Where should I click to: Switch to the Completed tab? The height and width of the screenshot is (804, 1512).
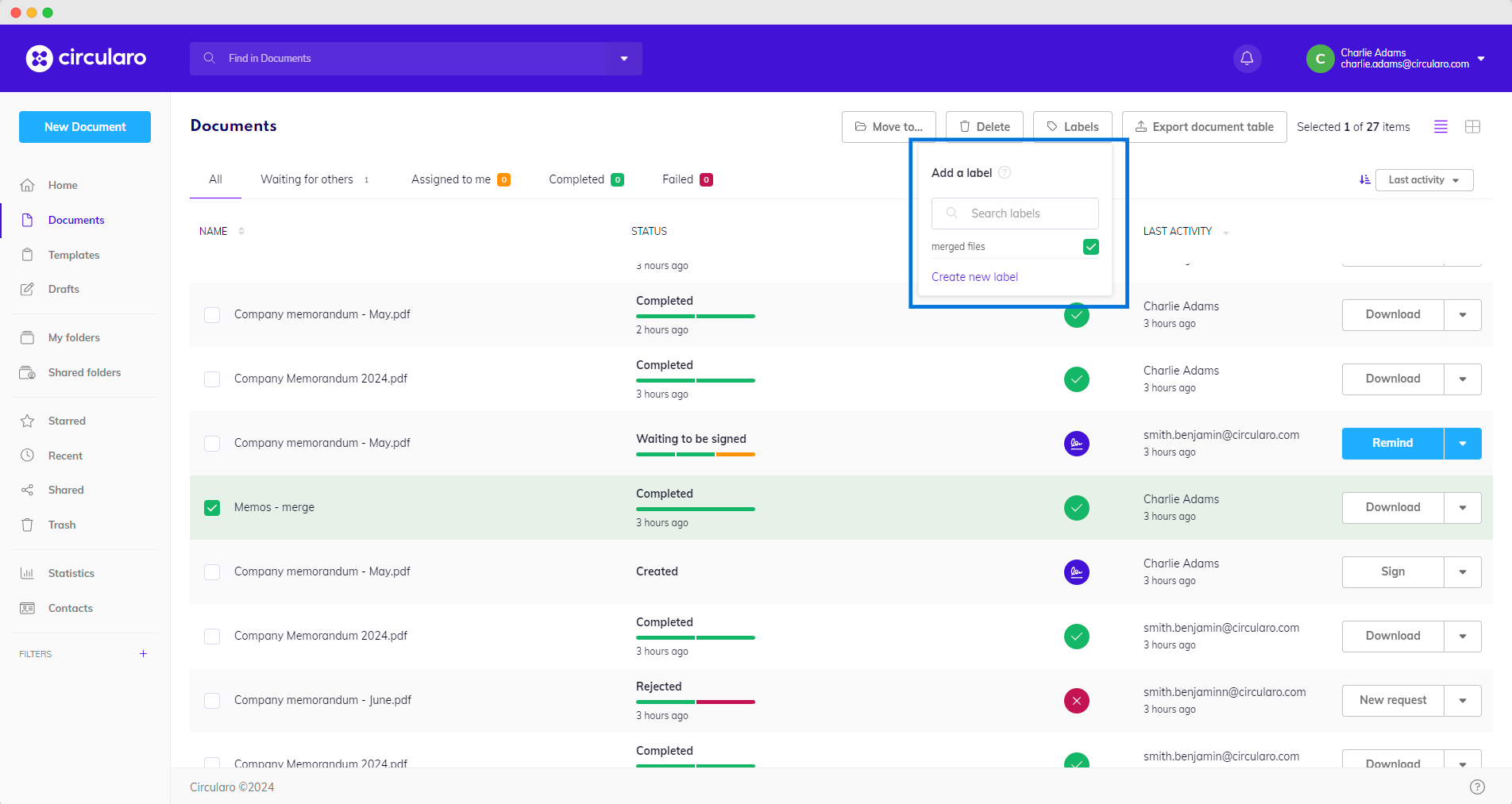click(x=586, y=179)
